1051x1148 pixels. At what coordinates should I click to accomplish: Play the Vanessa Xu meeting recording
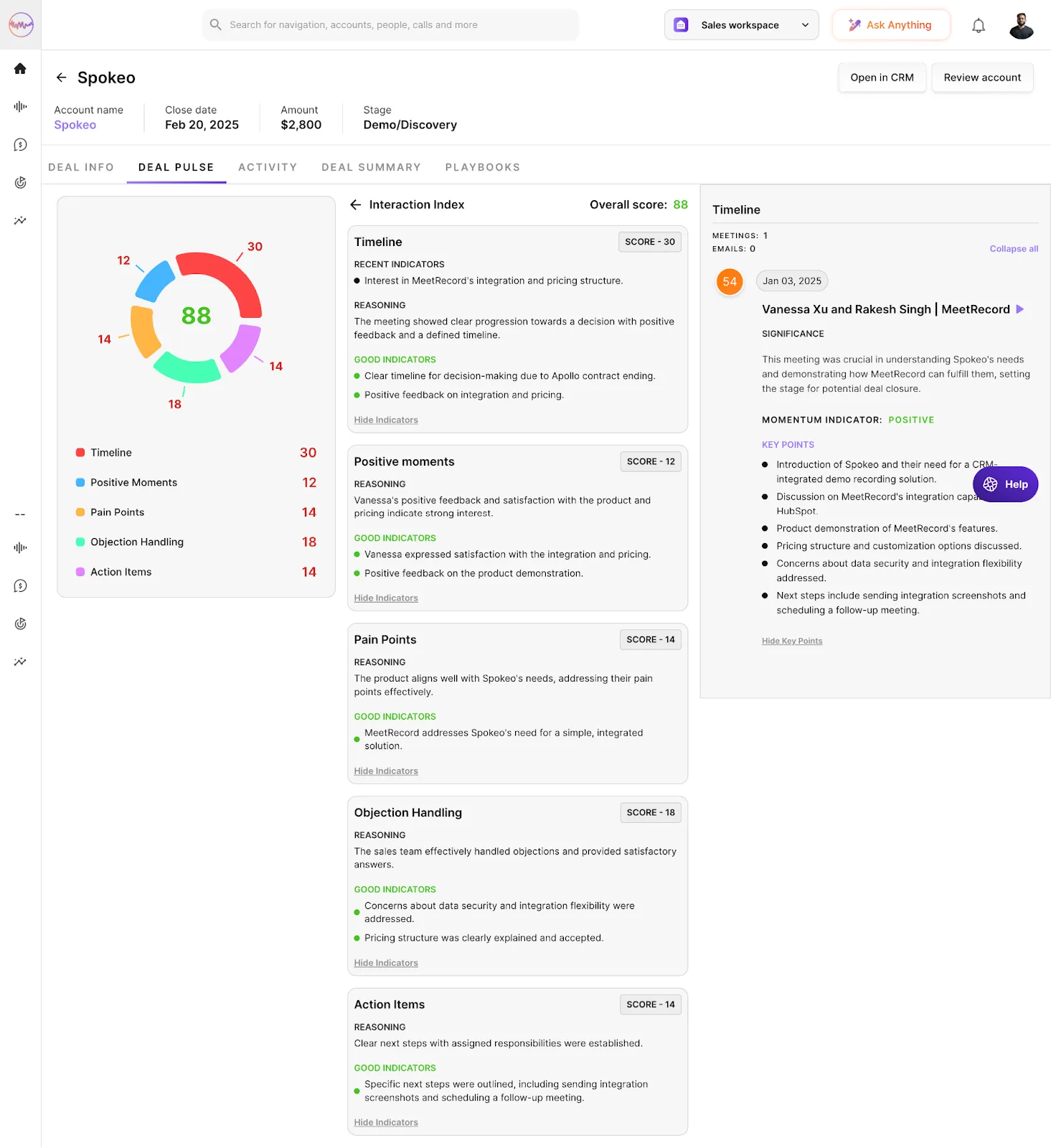(x=1020, y=309)
